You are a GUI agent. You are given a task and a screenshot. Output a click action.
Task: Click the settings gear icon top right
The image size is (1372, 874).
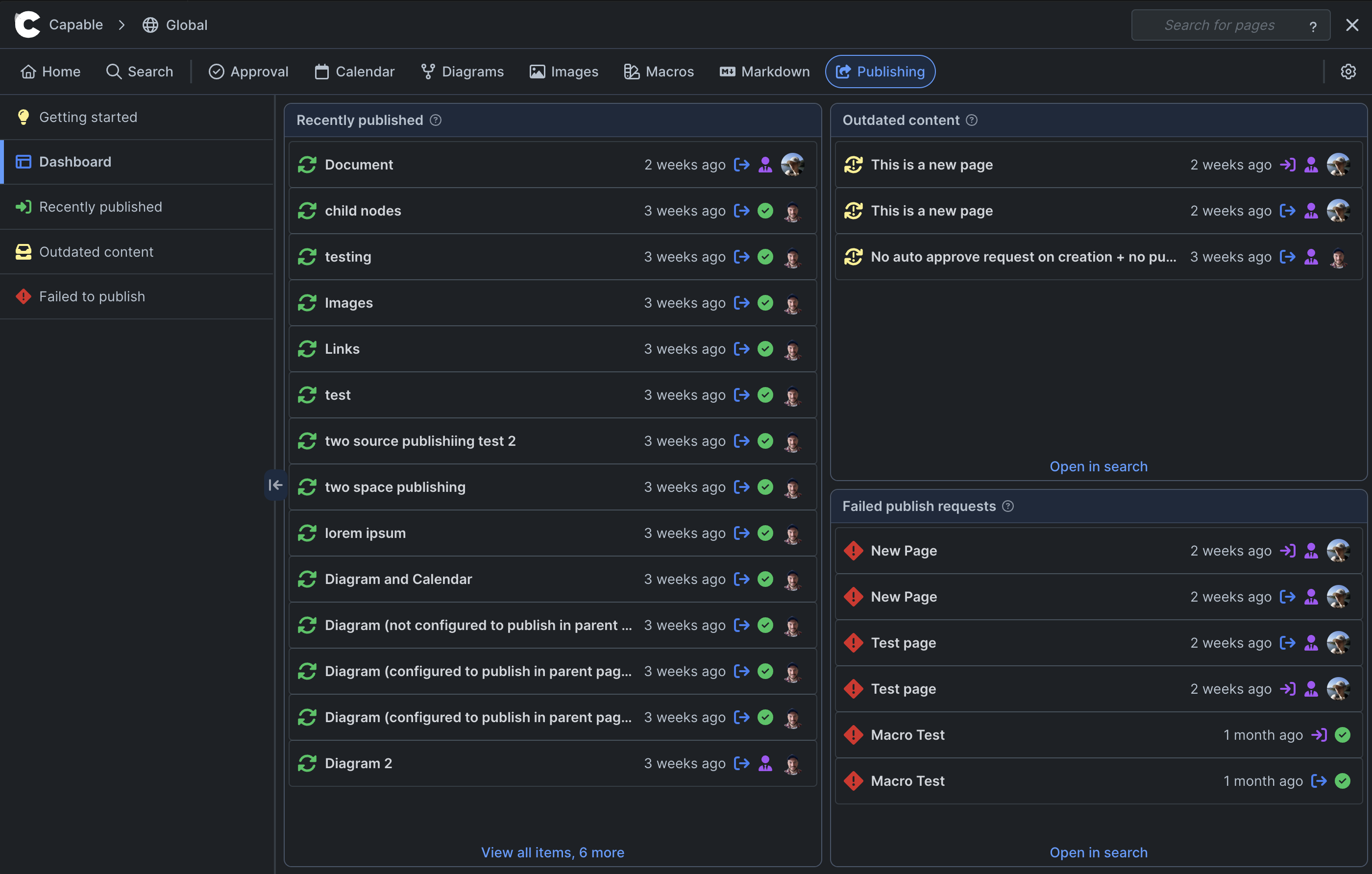coord(1348,71)
